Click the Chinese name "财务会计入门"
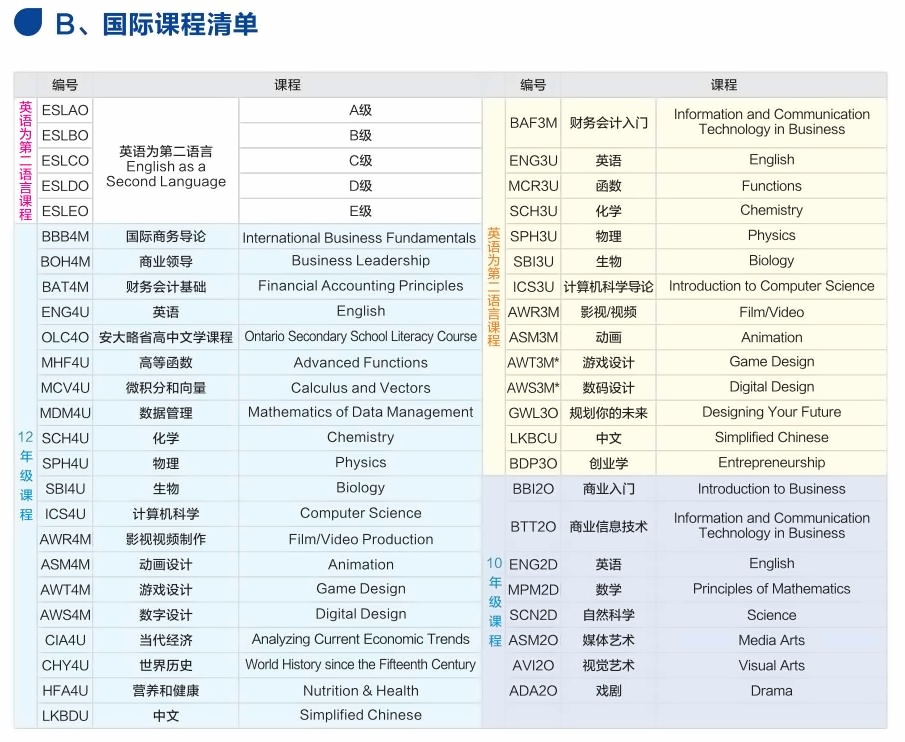 click(608, 123)
